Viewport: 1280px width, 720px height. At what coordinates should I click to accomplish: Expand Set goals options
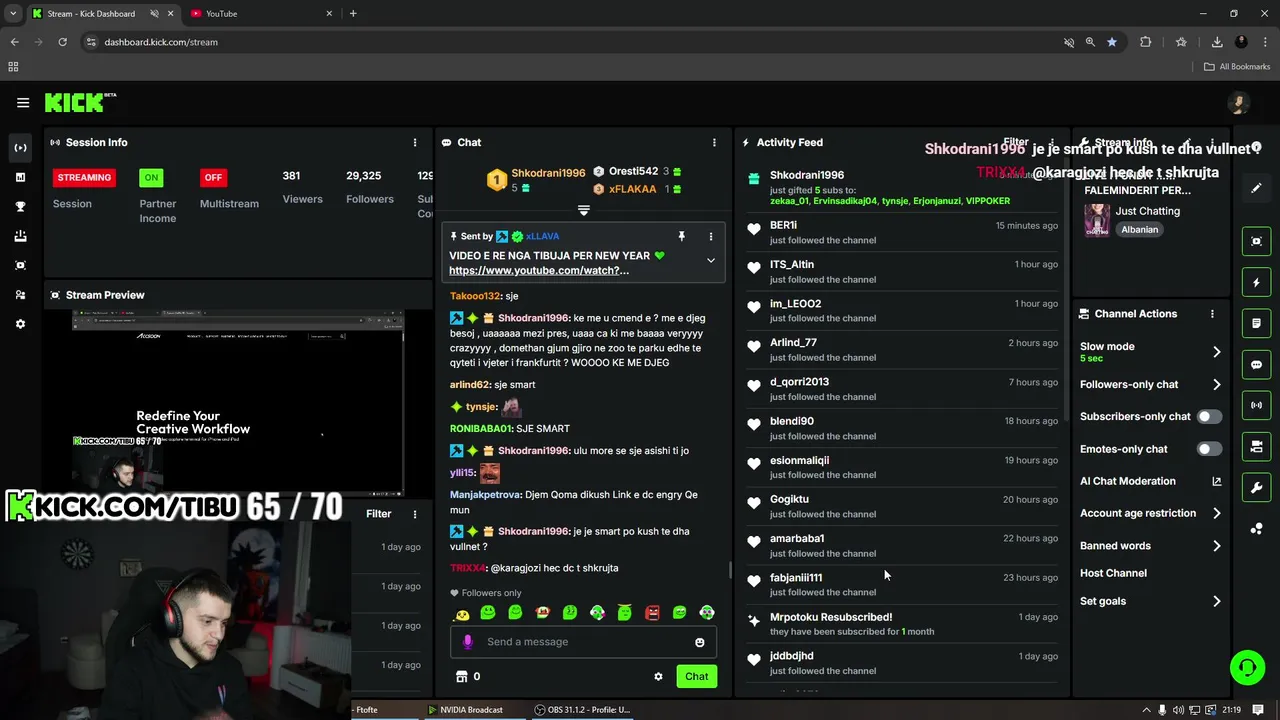click(x=1217, y=601)
